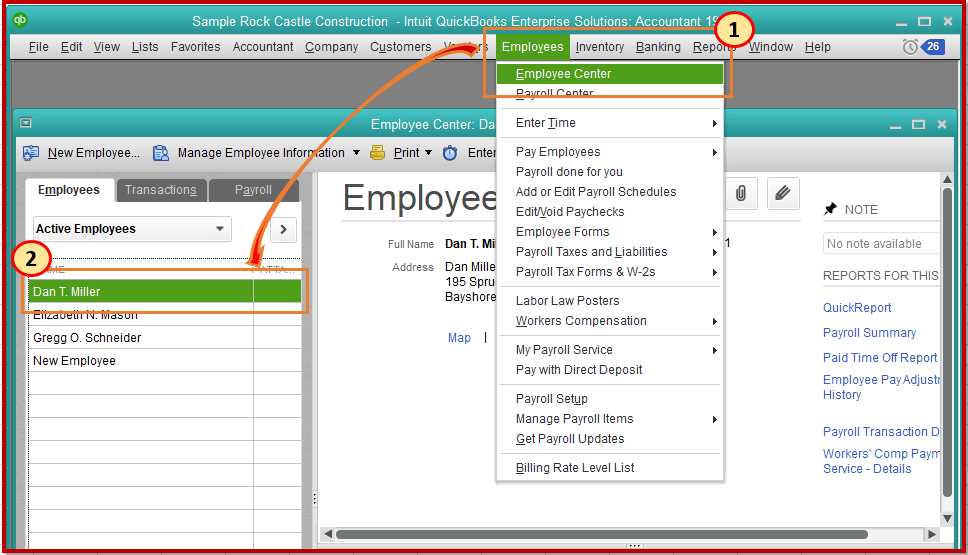Image resolution: width=968 pixels, height=555 pixels.
Task: Open Manage Employee Information dropdown arrow
Action: coord(356,152)
